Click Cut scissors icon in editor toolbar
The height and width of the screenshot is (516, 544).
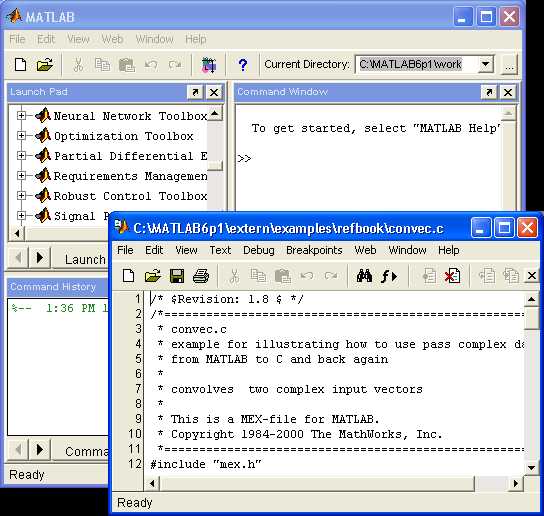point(235,276)
